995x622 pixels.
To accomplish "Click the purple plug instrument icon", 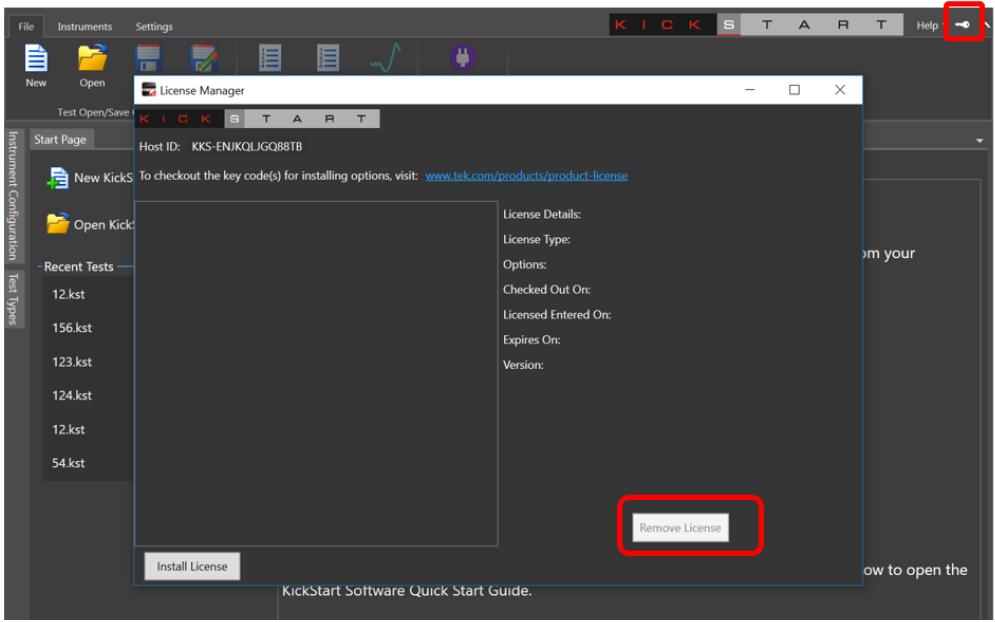I will [463, 57].
